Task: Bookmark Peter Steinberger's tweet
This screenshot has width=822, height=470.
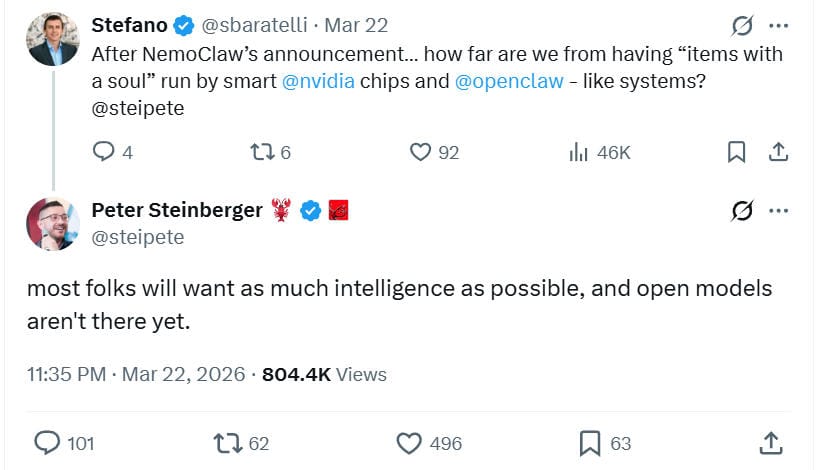Action: pyautogui.click(x=590, y=442)
